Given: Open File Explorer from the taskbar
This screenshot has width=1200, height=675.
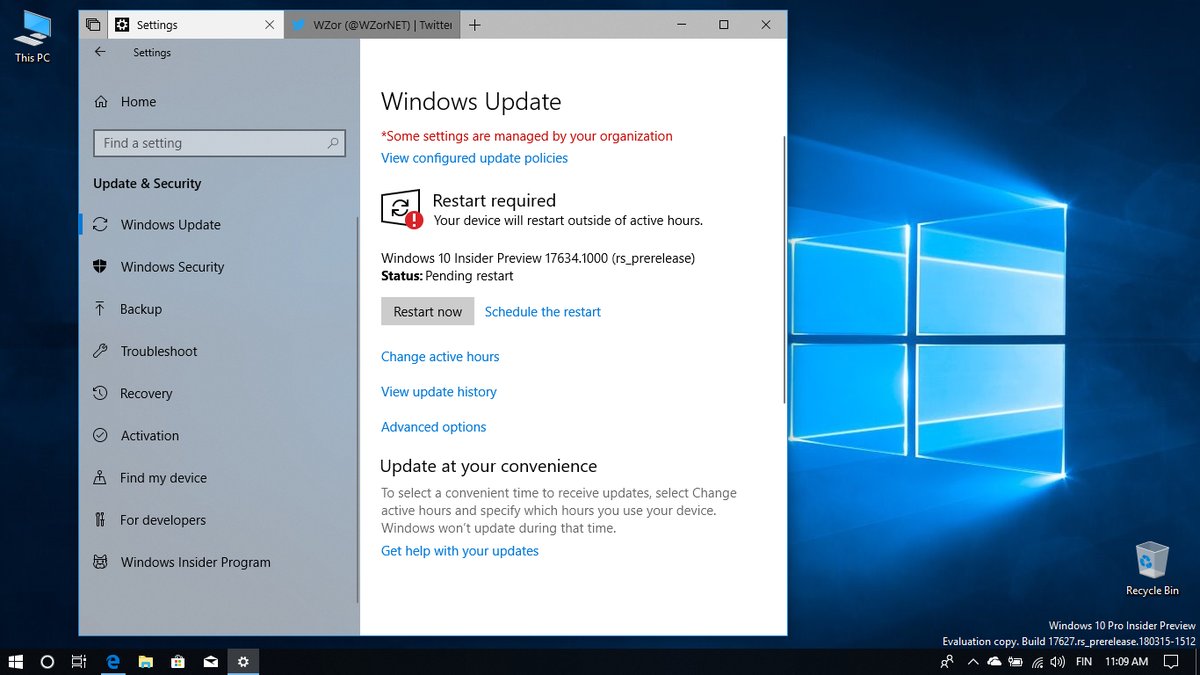Looking at the screenshot, I should tap(145, 662).
